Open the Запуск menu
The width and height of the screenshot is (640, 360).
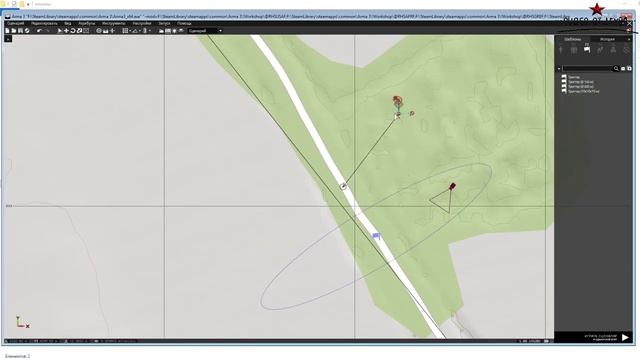pyautogui.click(x=164, y=23)
